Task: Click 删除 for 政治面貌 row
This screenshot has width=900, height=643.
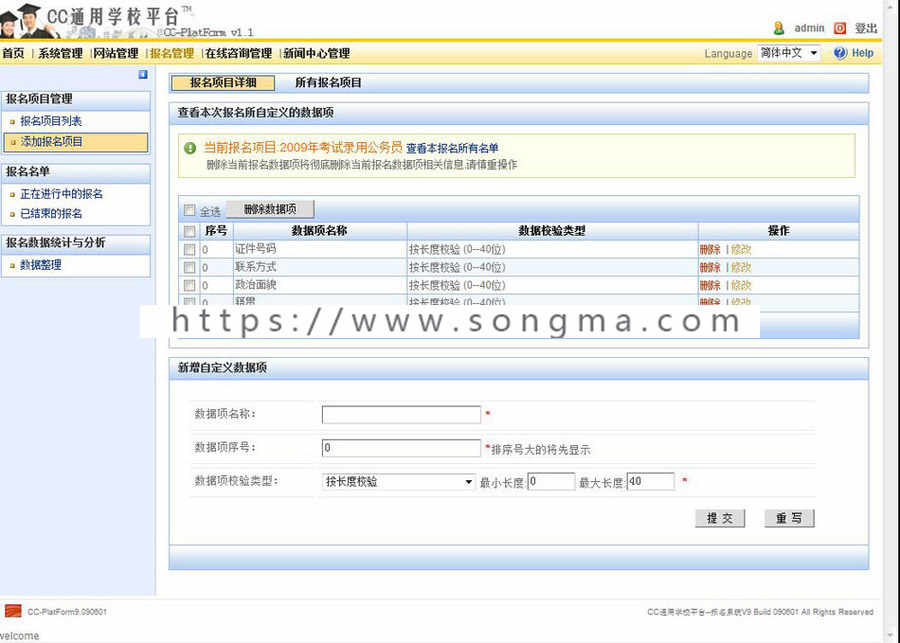Action: (710, 285)
